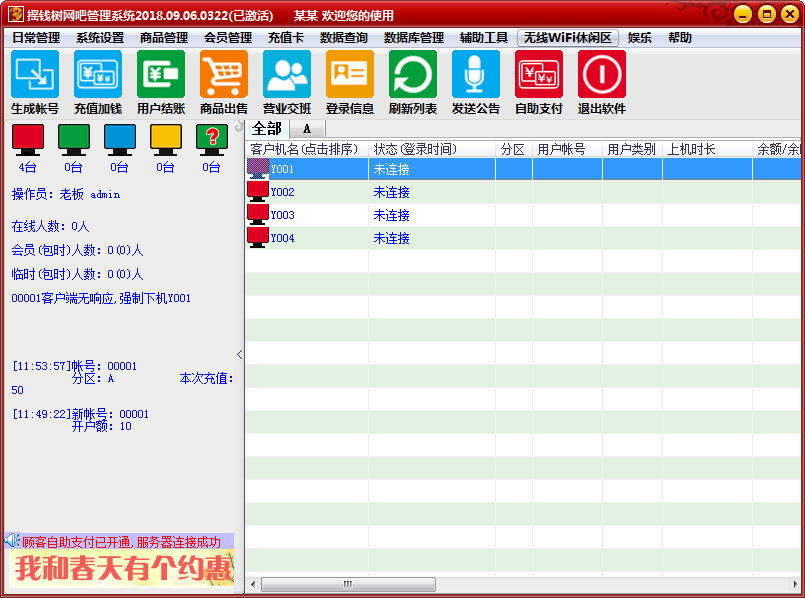Sort by 客户机名 column header
The image size is (805, 598).
coord(304,149)
